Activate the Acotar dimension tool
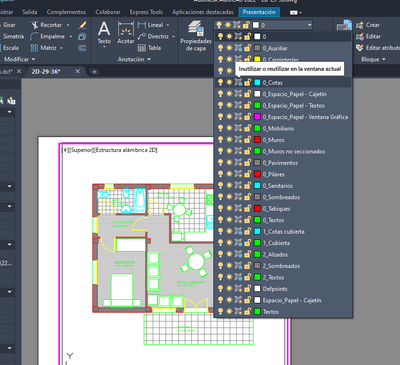The width and height of the screenshot is (400, 365). click(126, 33)
